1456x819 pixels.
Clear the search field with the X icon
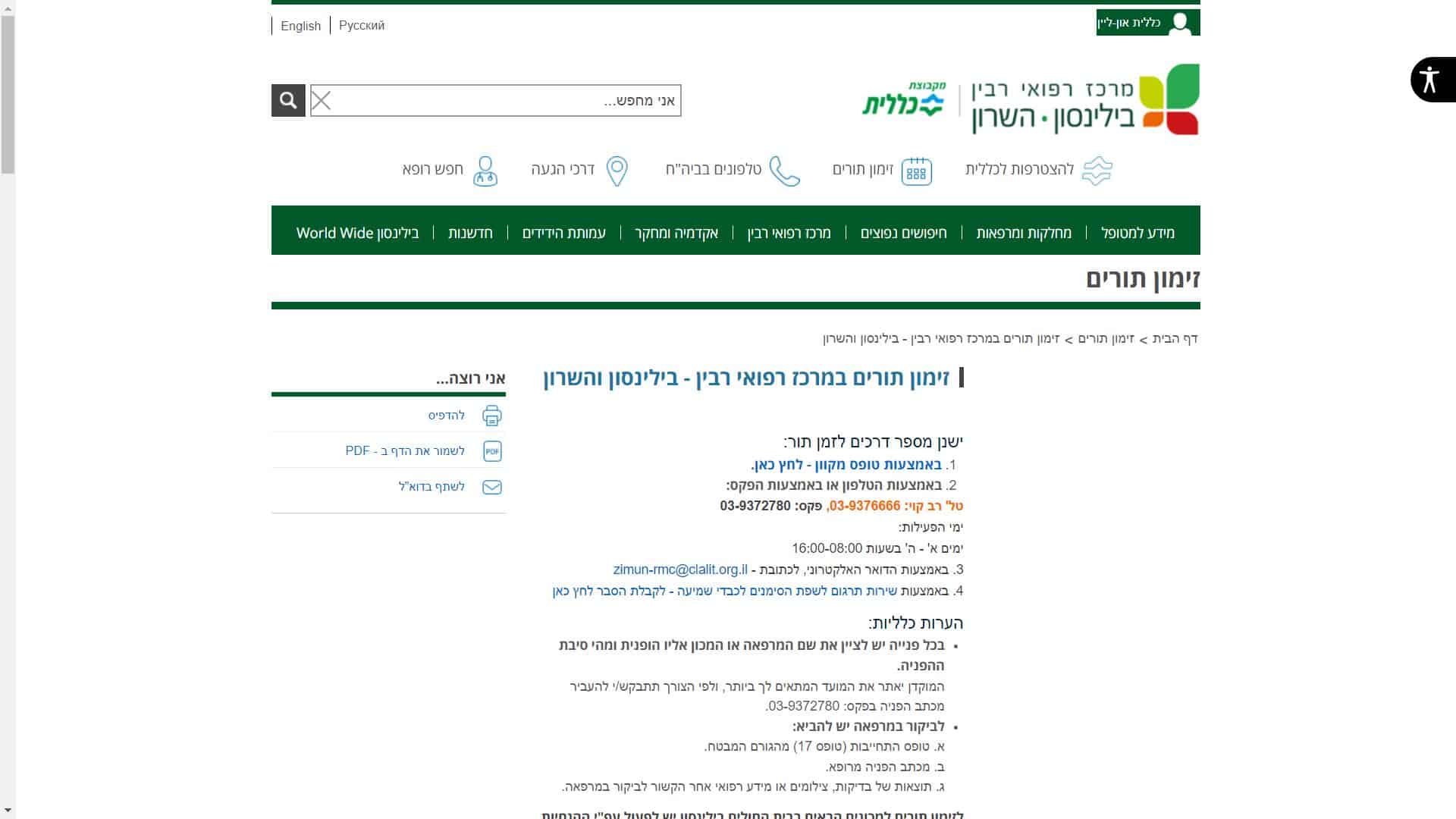click(322, 101)
